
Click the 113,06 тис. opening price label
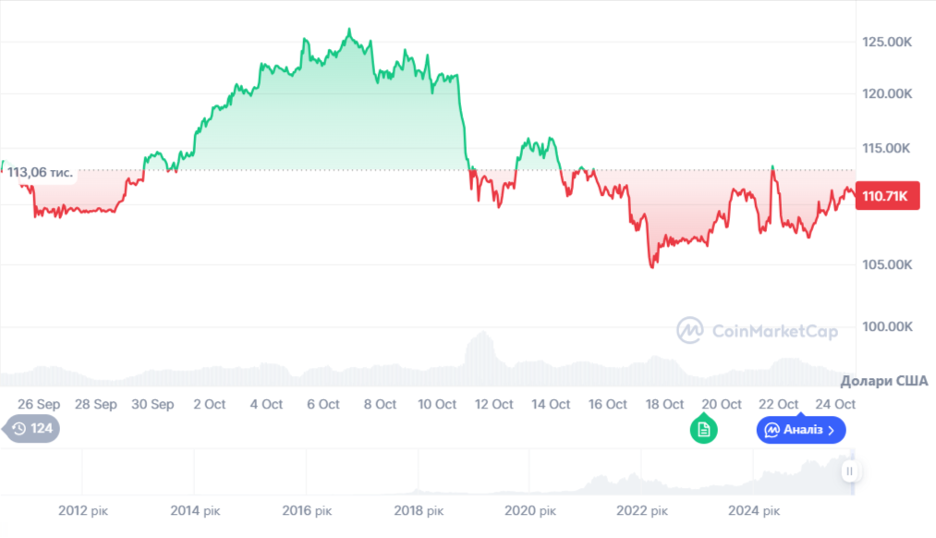click(40, 172)
